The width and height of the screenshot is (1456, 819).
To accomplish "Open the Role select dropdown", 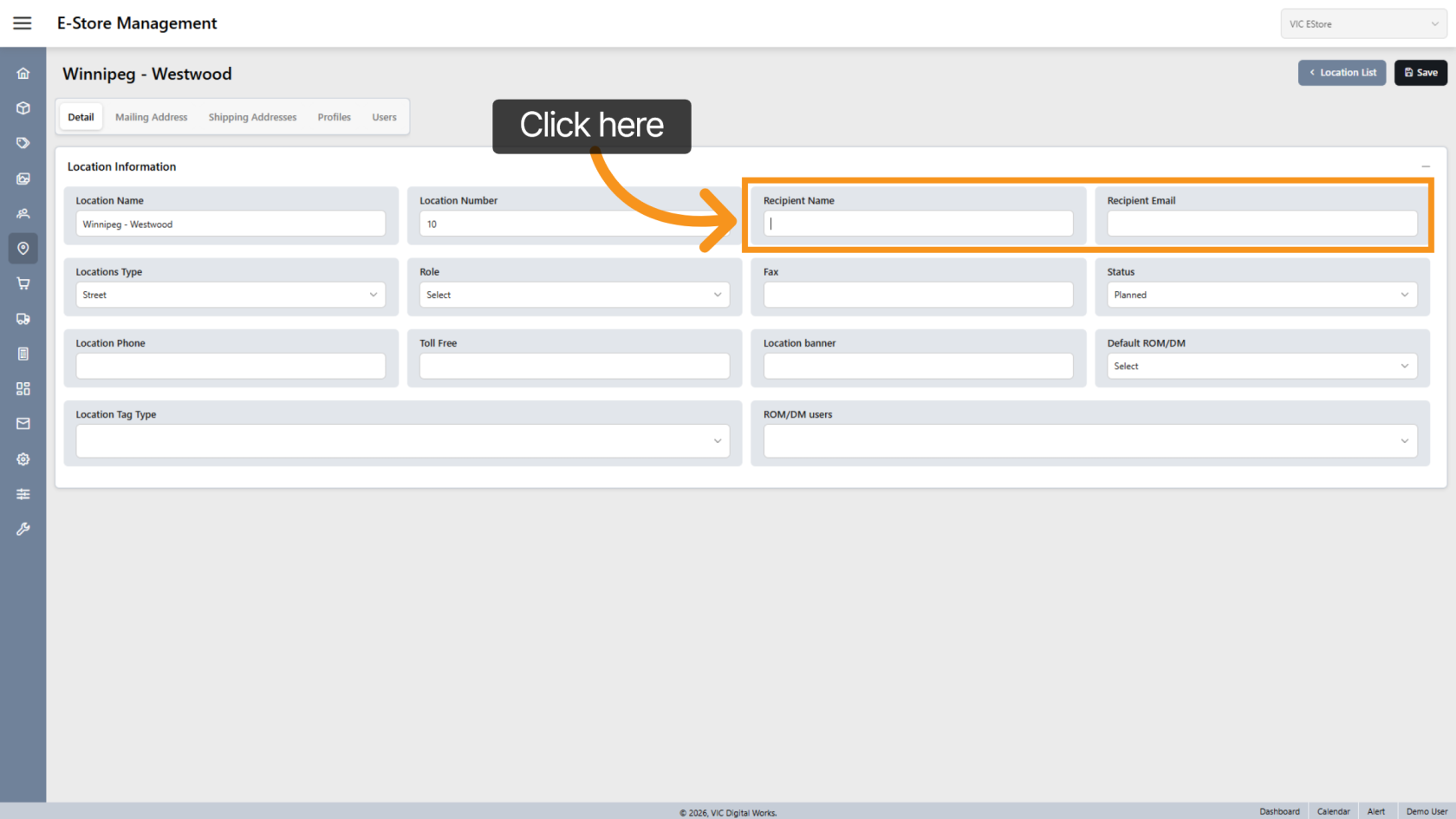I will pos(574,295).
